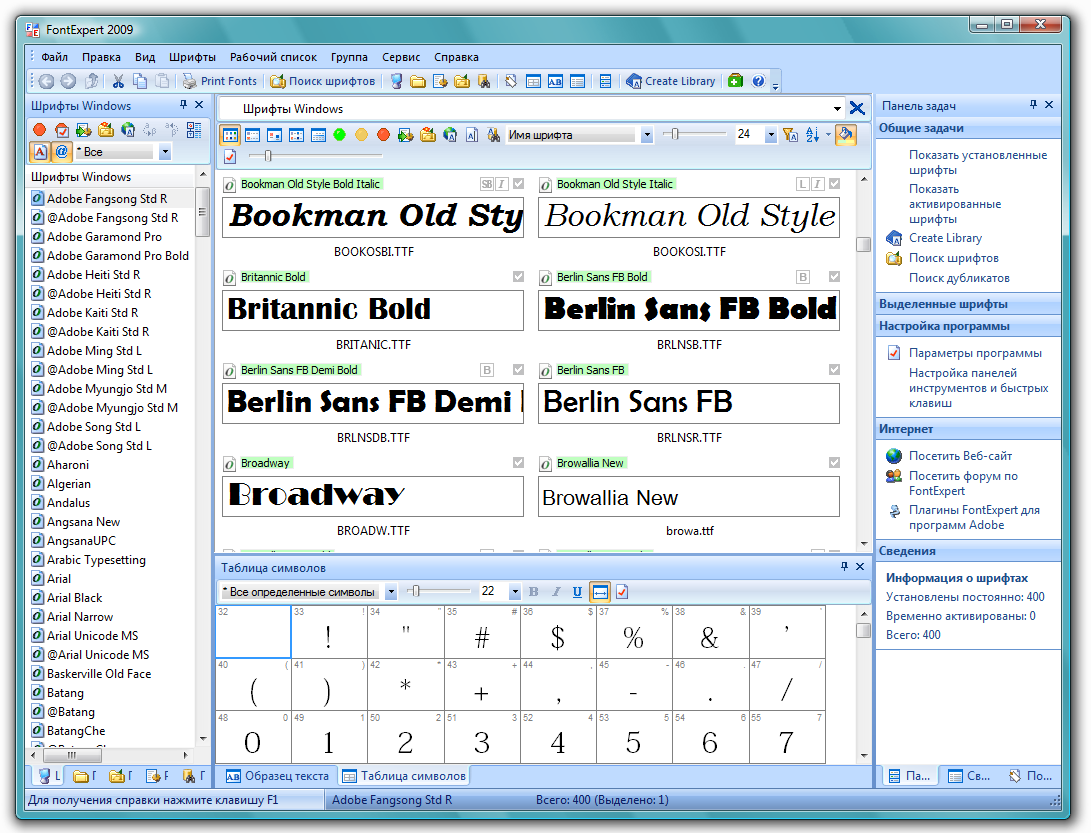Image resolution: width=1091 pixels, height=833 pixels.
Task: Click the AB text sample view icon
Action: click(555, 81)
